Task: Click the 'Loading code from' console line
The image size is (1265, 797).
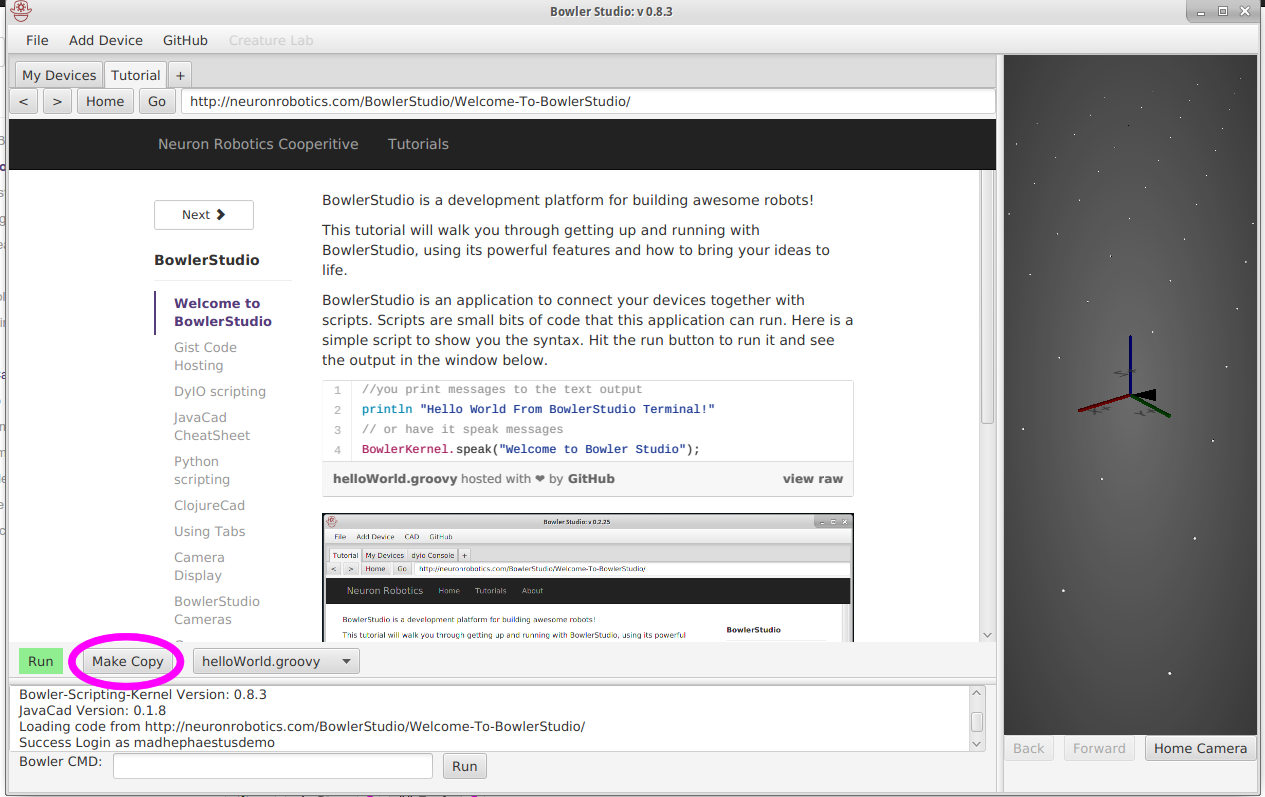Action: (302, 726)
